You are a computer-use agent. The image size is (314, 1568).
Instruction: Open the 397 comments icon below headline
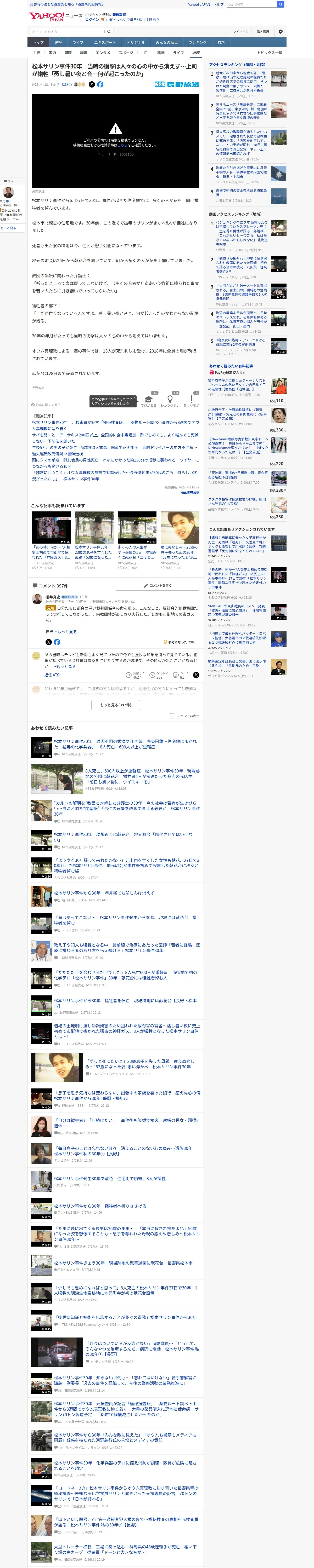pyautogui.click(x=67, y=85)
